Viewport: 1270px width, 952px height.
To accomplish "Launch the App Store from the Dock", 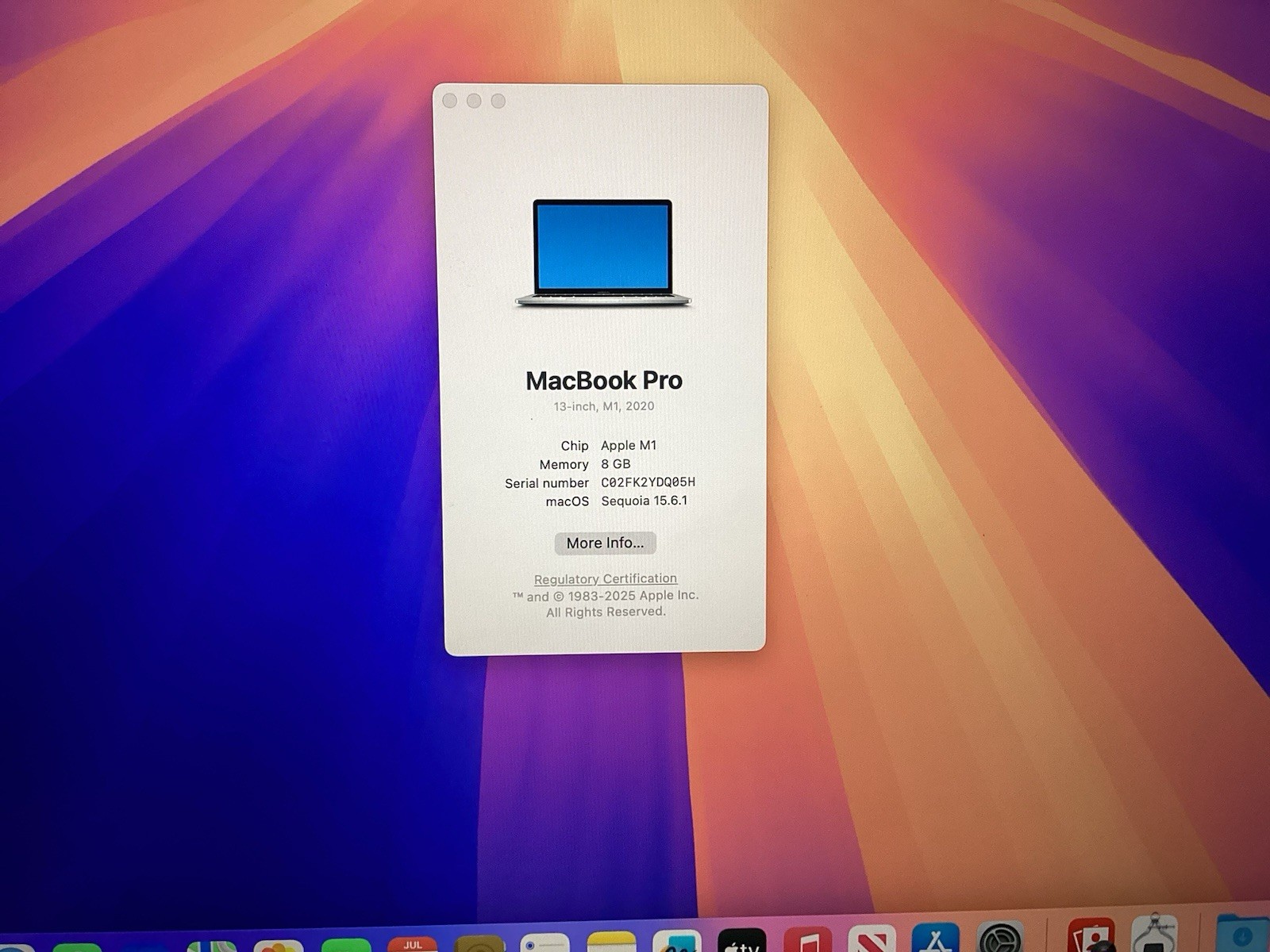I will point(936,939).
